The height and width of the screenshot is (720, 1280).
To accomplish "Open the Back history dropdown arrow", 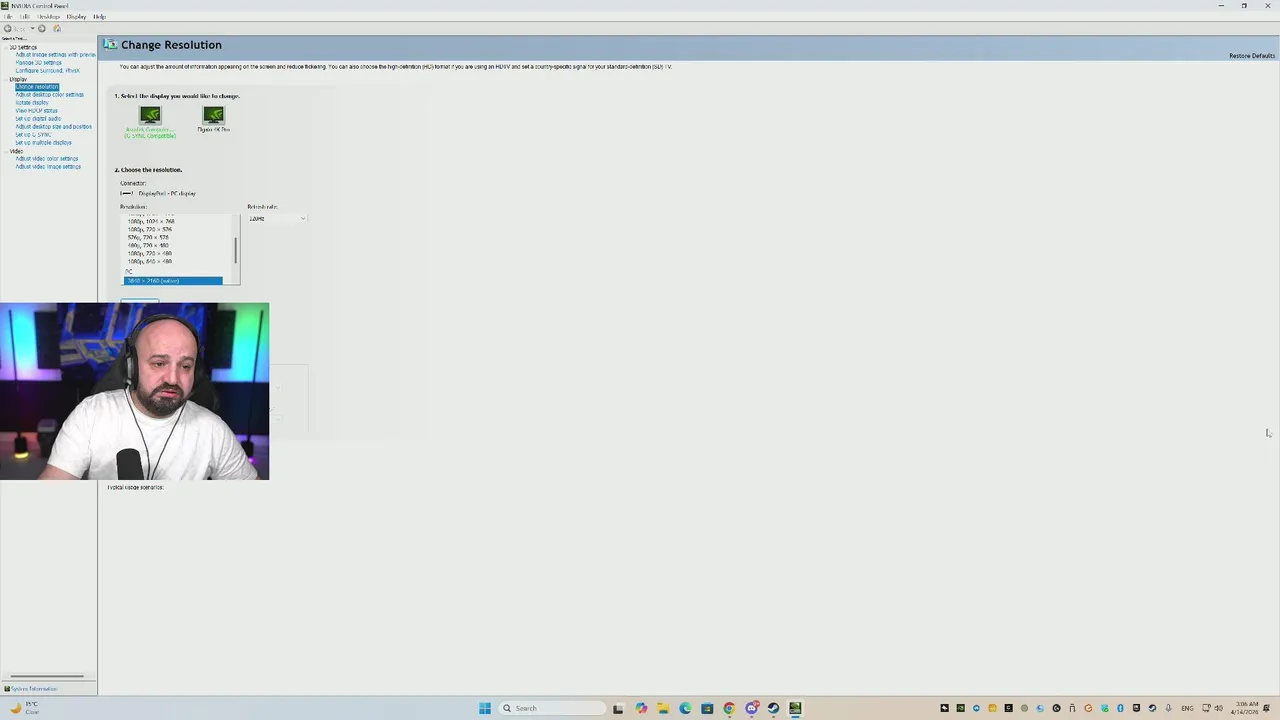I will click(x=31, y=28).
